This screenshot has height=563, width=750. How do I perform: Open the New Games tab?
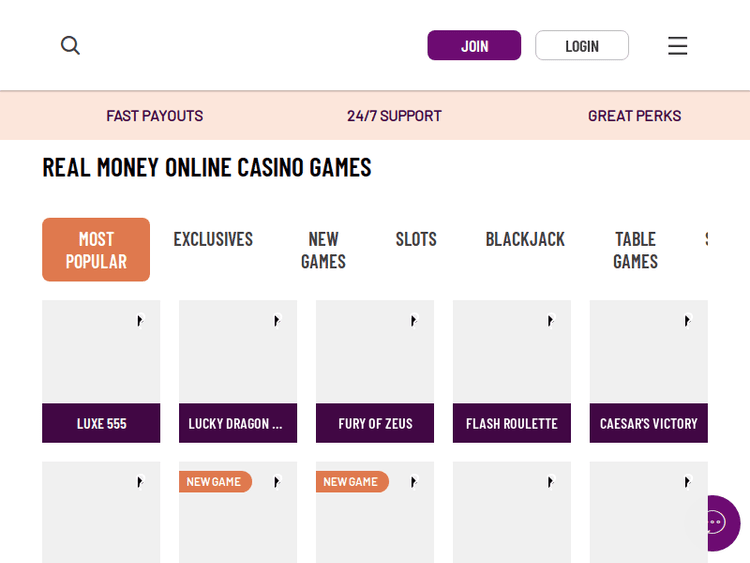point(323,250)
